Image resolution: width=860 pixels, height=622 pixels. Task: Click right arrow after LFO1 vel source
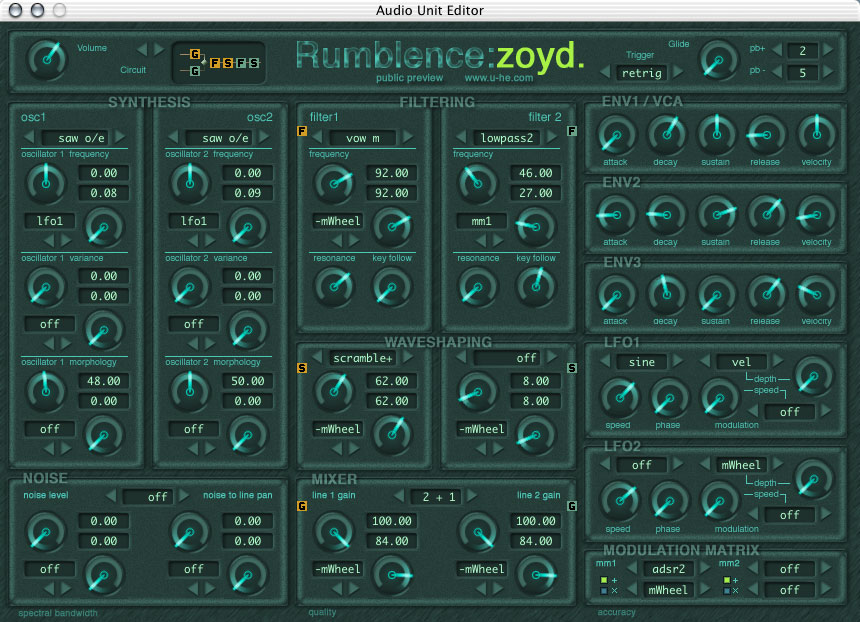(778, 361)
